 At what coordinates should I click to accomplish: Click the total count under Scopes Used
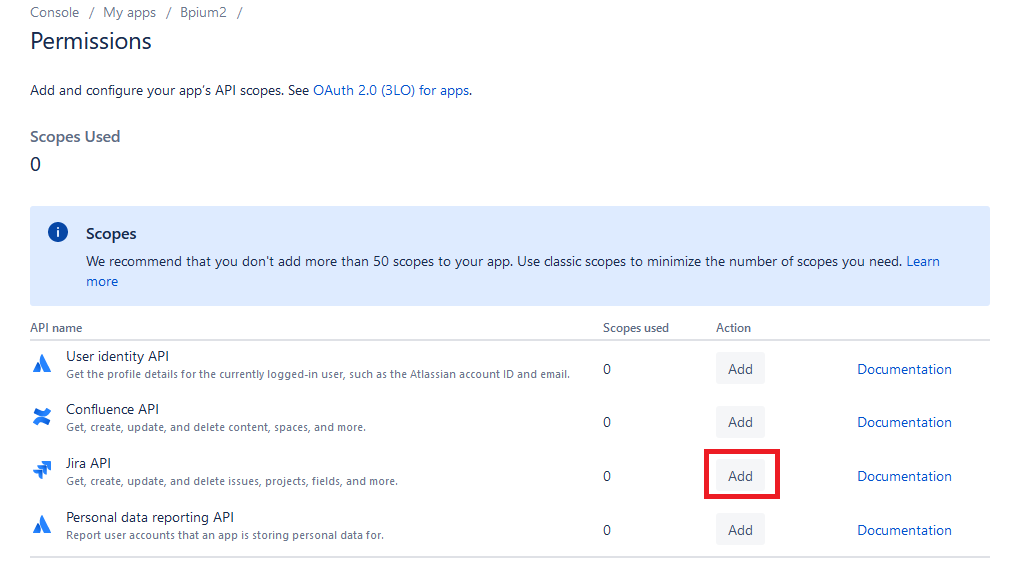[35, 164]
